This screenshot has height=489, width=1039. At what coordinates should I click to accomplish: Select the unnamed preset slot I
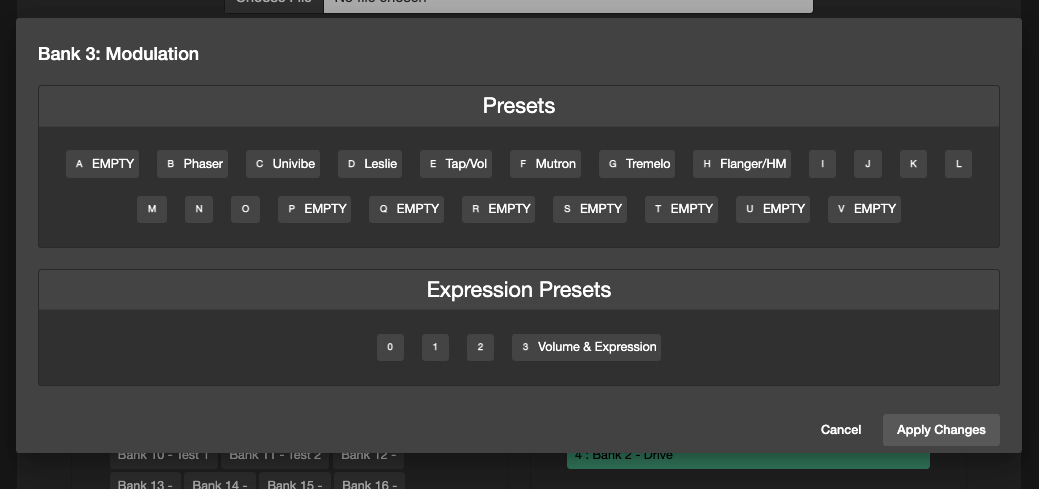click(x=822, y=164)
